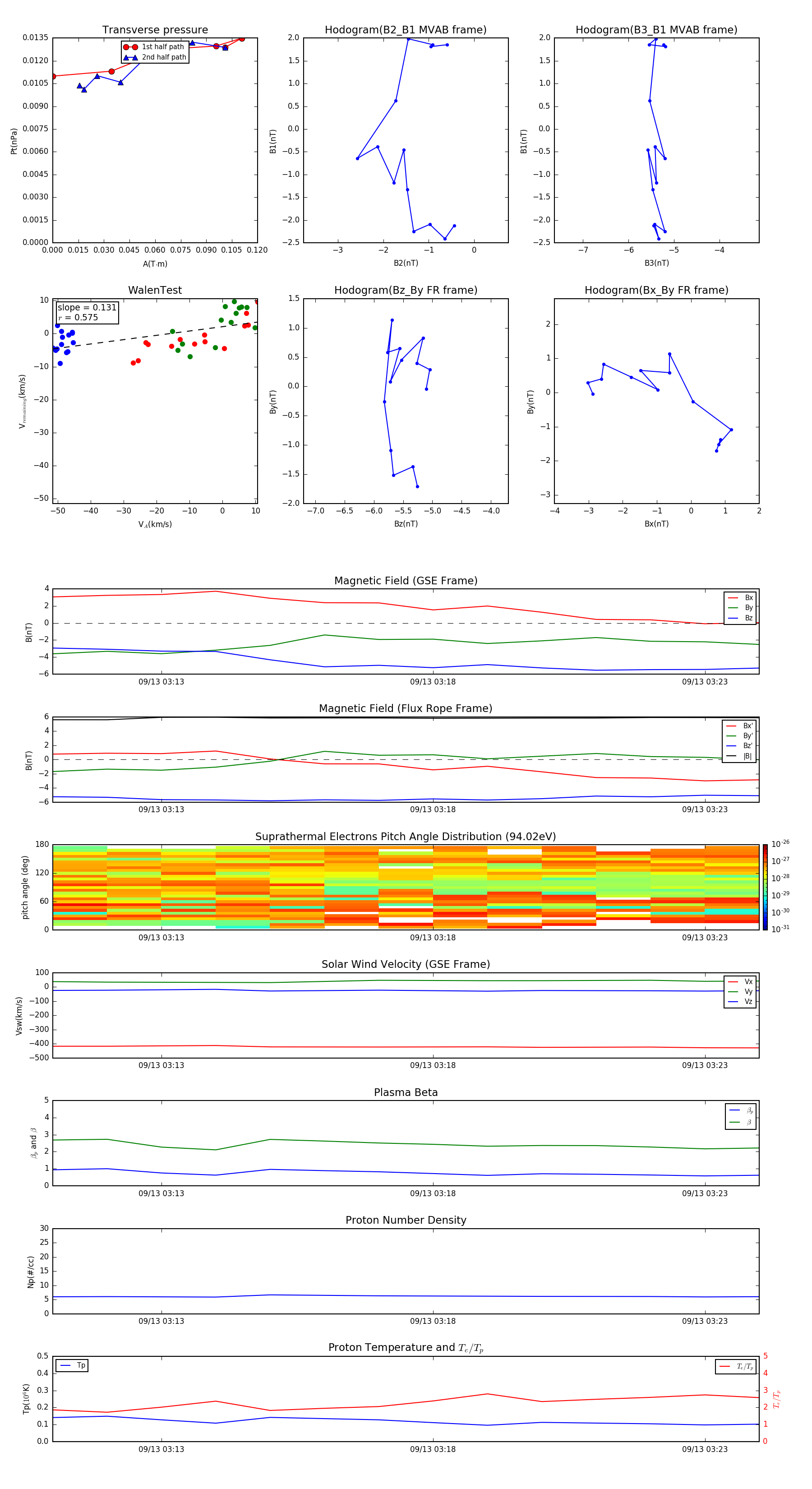Select red 'Te/Tp' legend entry
This screenshot has width=812, height=1489.
click(737, 1366)
